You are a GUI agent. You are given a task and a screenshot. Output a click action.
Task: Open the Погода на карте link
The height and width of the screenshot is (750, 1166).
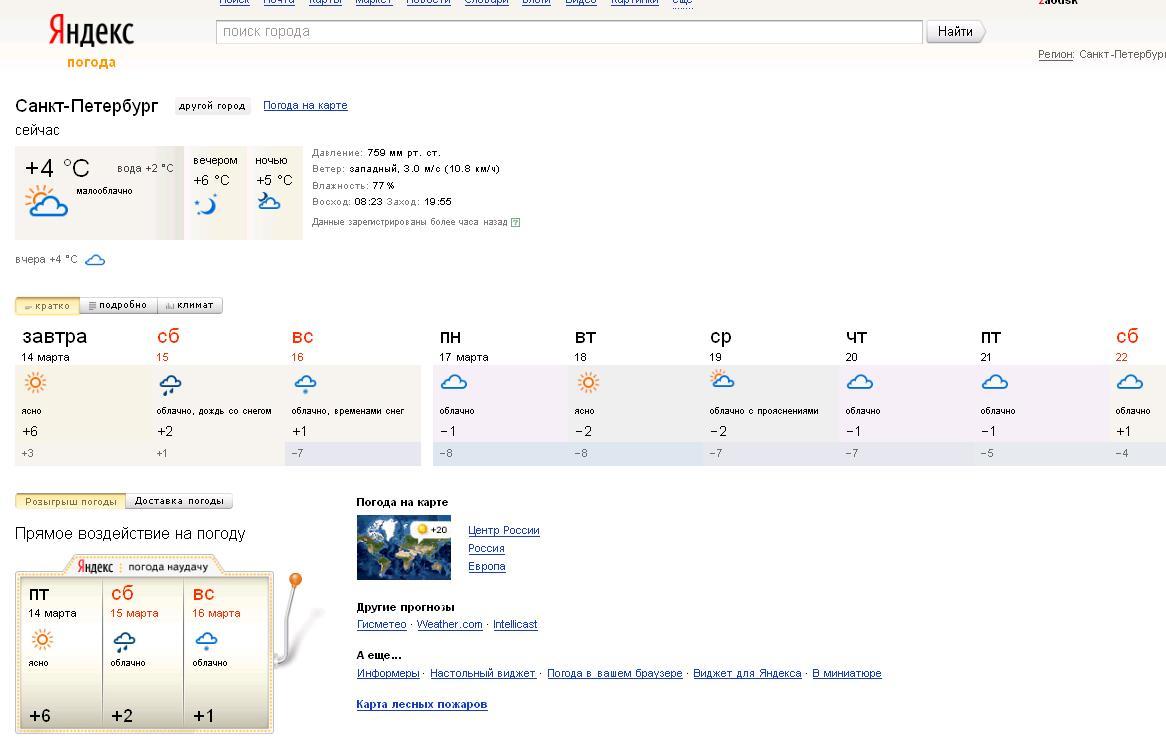[x=305, y=105]
